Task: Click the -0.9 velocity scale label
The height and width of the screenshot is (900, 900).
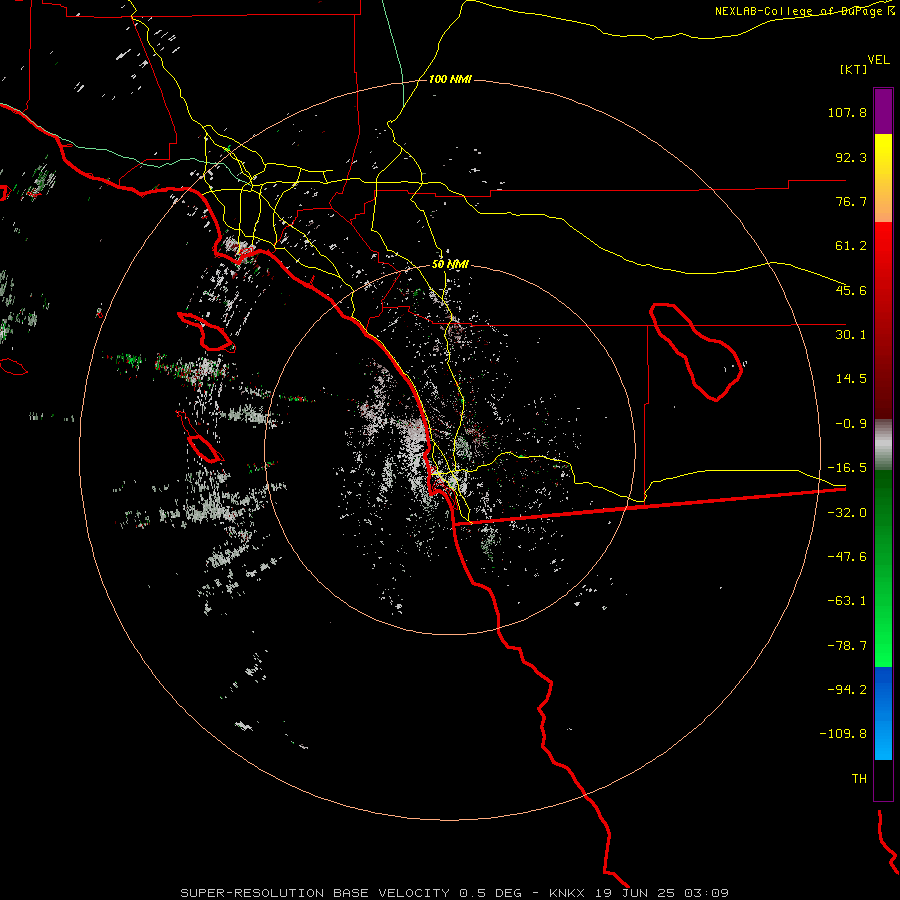Action: [851, 424]
